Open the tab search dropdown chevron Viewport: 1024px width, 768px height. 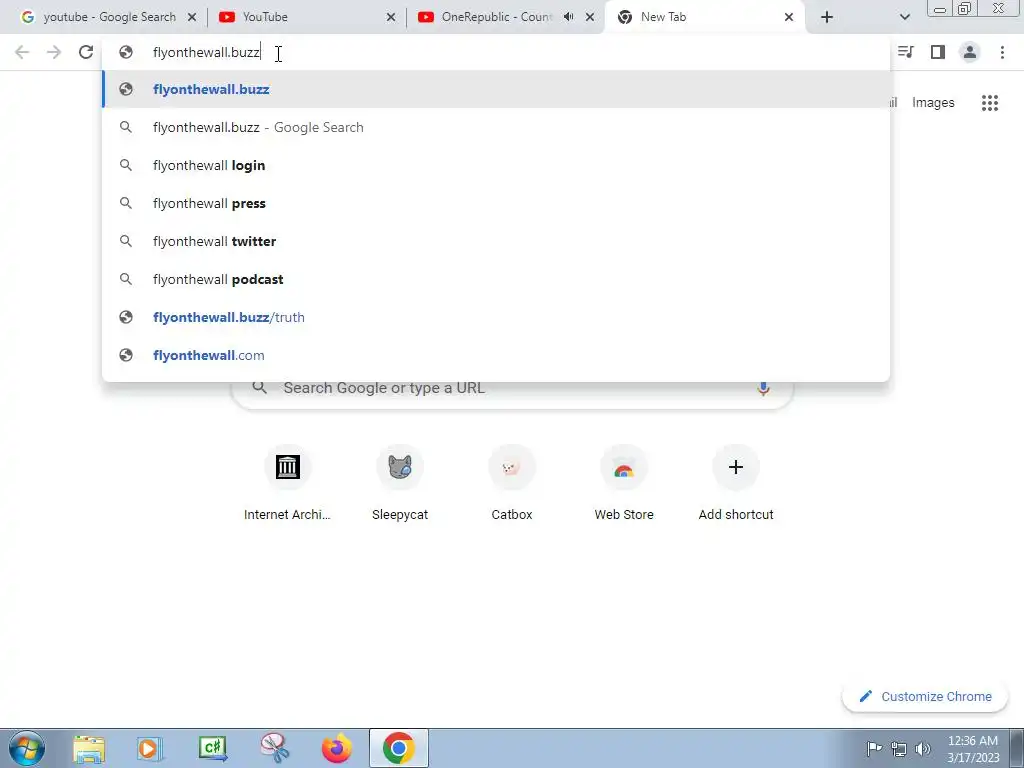click(904, 17)
